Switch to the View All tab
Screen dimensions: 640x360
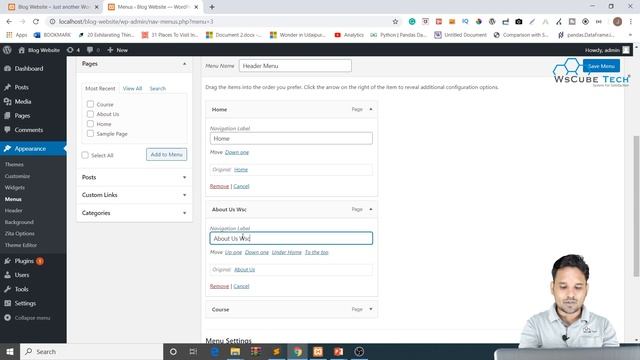click(x=132, y=88)
